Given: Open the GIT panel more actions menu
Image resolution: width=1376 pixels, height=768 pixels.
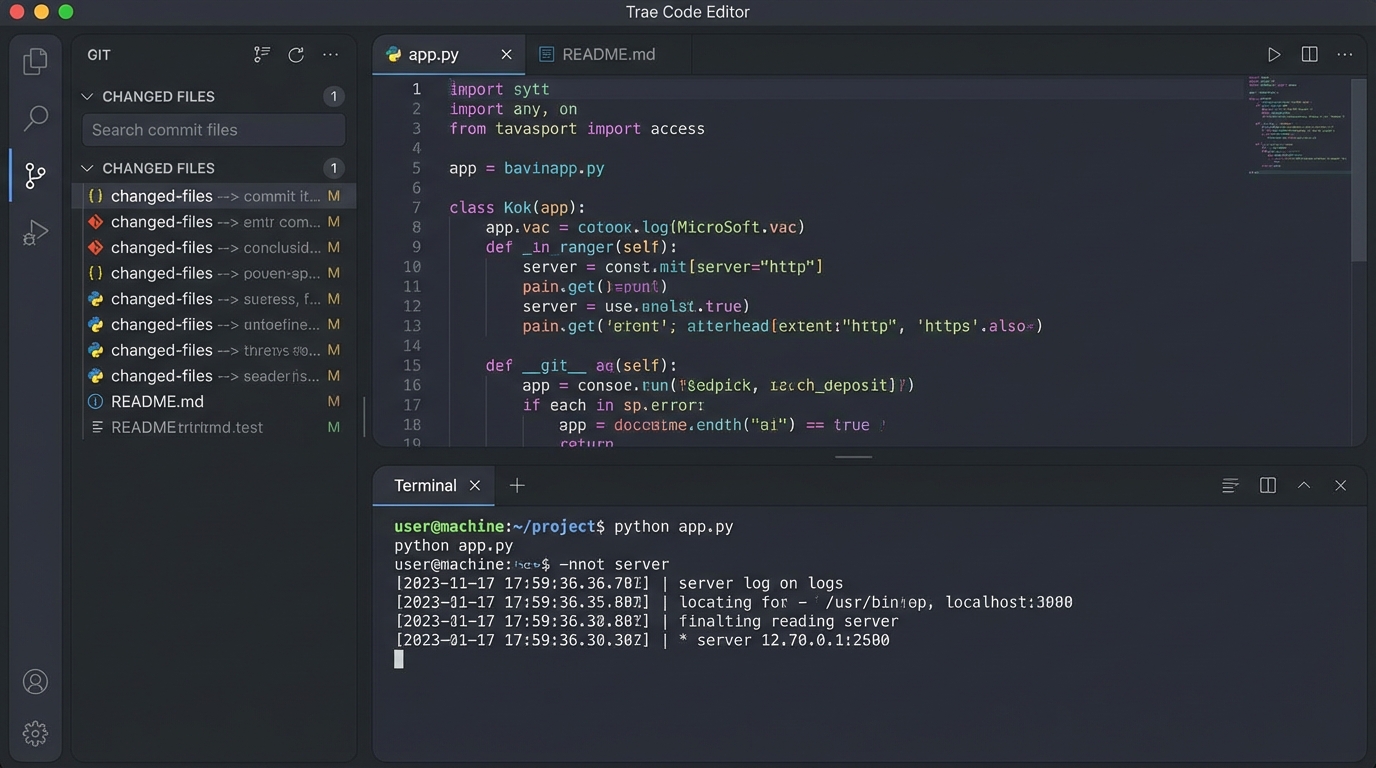Looking at the screenshot, I should [331, 54].
